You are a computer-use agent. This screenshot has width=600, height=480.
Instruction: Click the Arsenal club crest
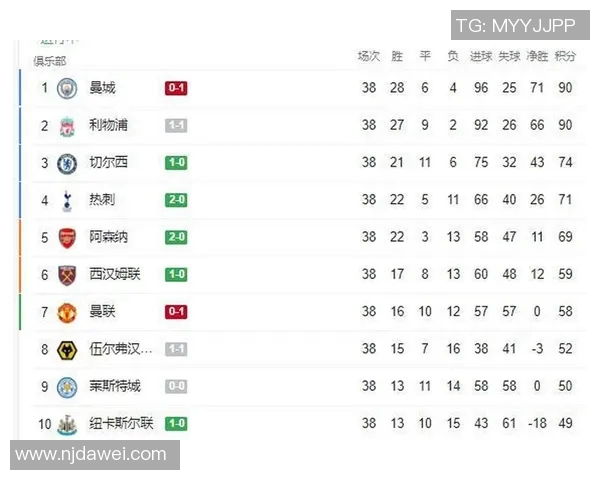click(x=67, y=237)
